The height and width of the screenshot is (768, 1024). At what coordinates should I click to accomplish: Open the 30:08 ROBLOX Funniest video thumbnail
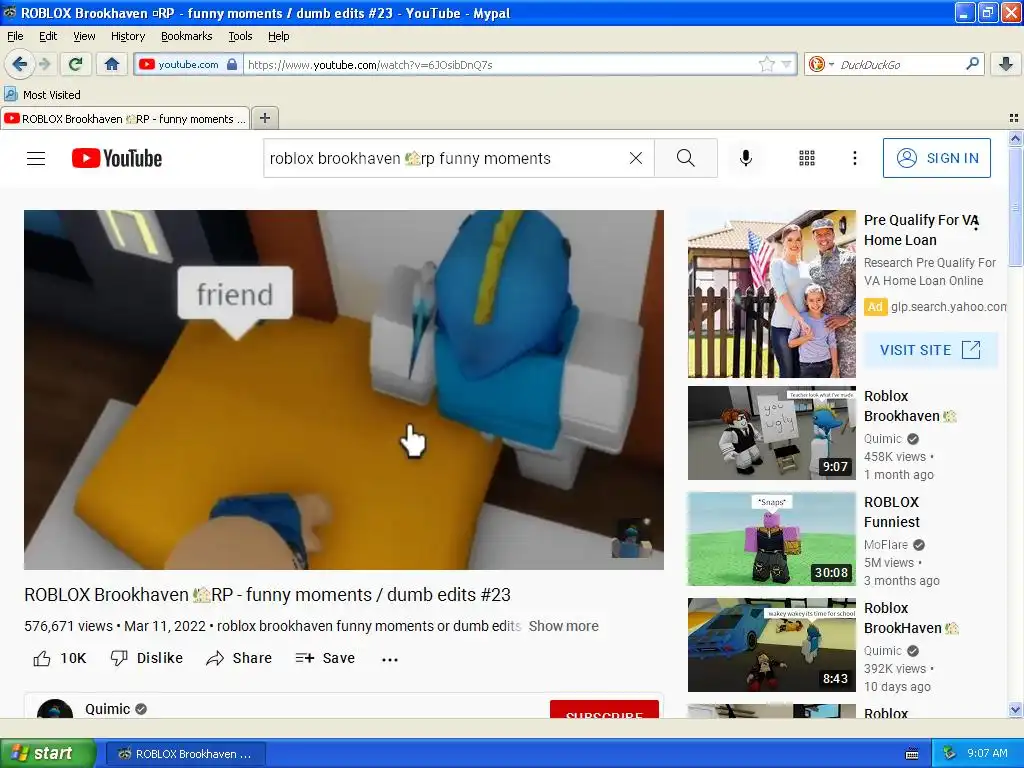click(x=771, y=539)
